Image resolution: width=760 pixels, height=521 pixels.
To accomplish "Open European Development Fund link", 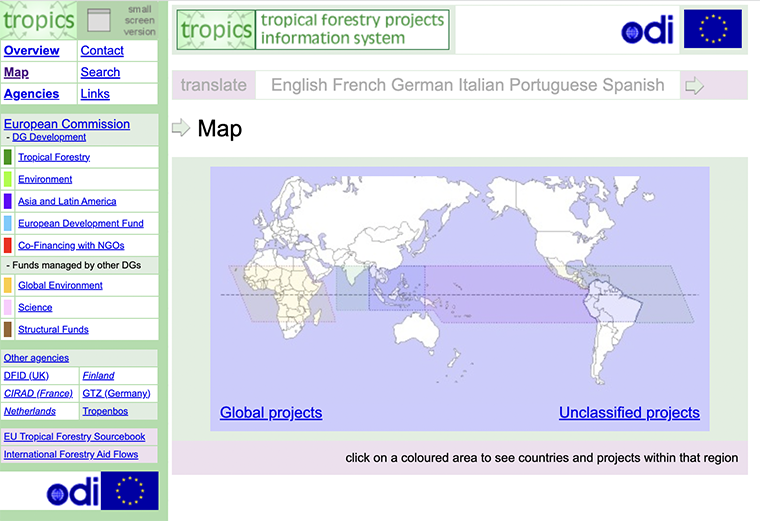I will coord(81,223).
